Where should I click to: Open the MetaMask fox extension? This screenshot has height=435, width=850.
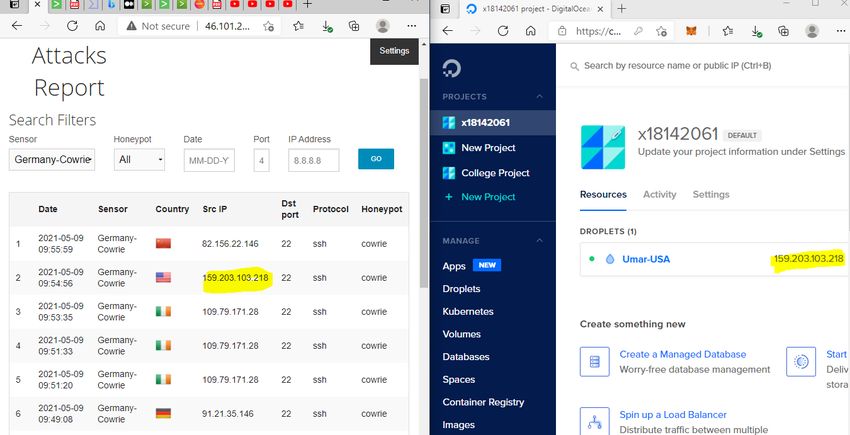[691, 31]
